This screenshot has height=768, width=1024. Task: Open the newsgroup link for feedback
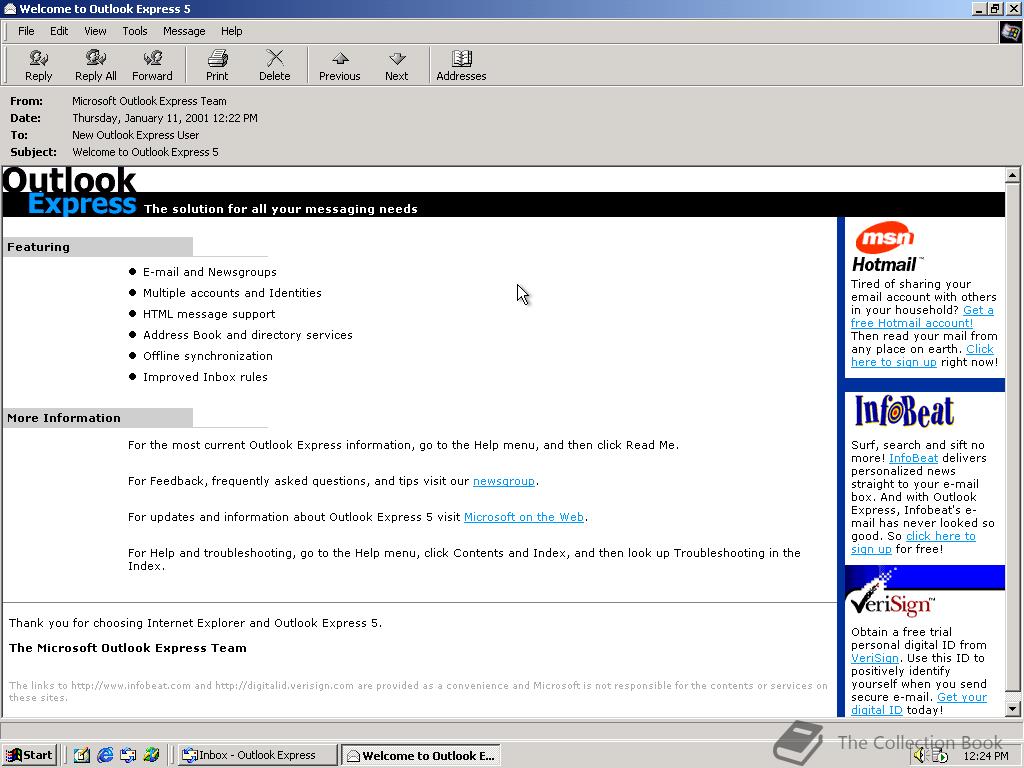click(x=504, y=481)
